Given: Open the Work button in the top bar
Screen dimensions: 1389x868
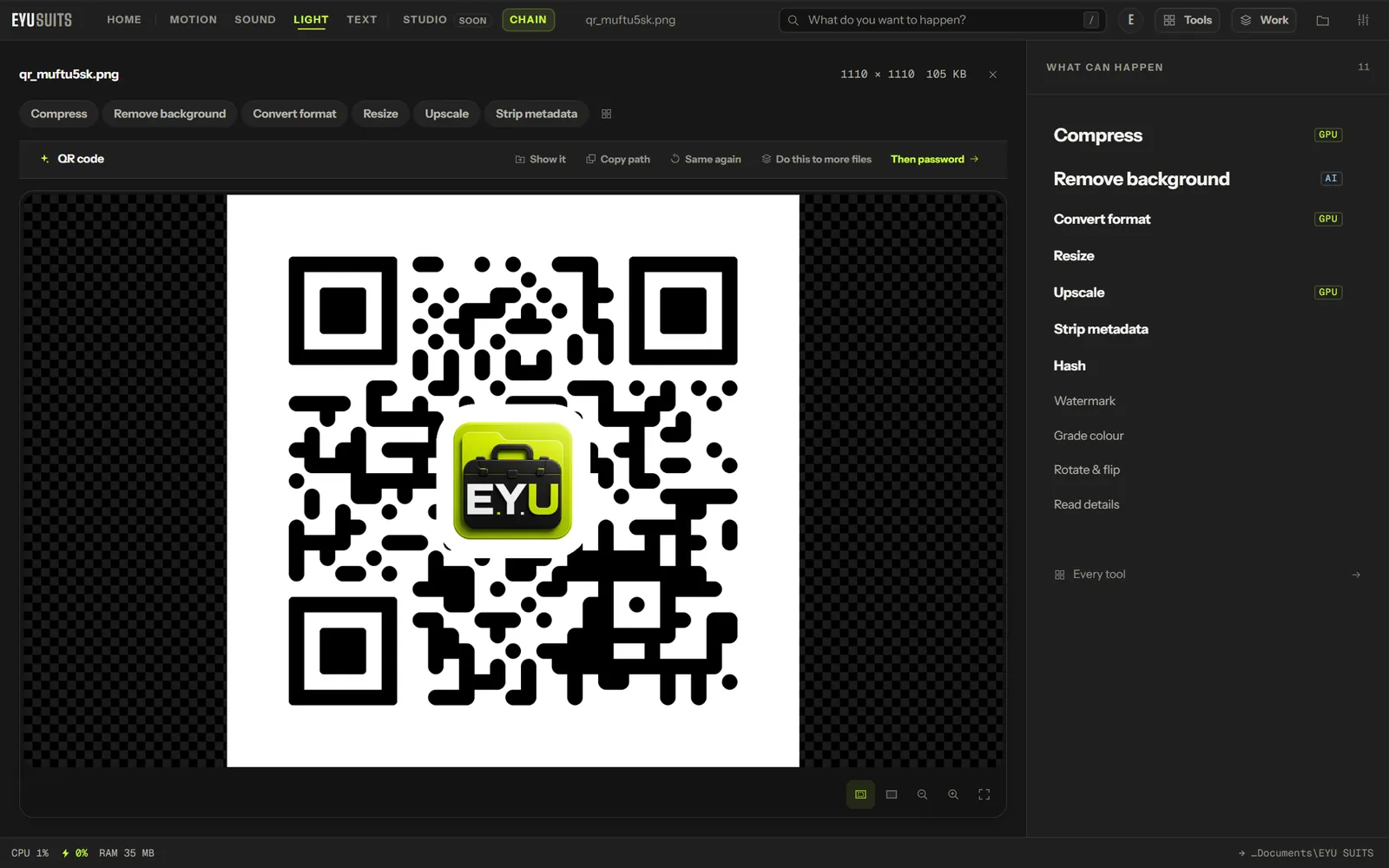Looking at the screenshot, I should [1264, 20].
